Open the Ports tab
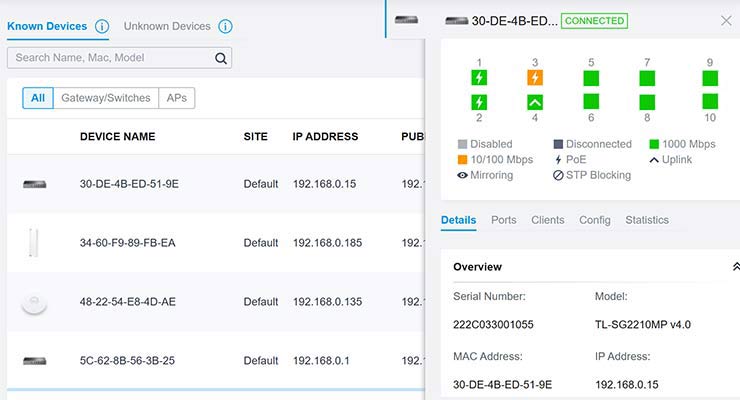Image resolution: width=740 pixels, height=400 pixels. (504, 220)
